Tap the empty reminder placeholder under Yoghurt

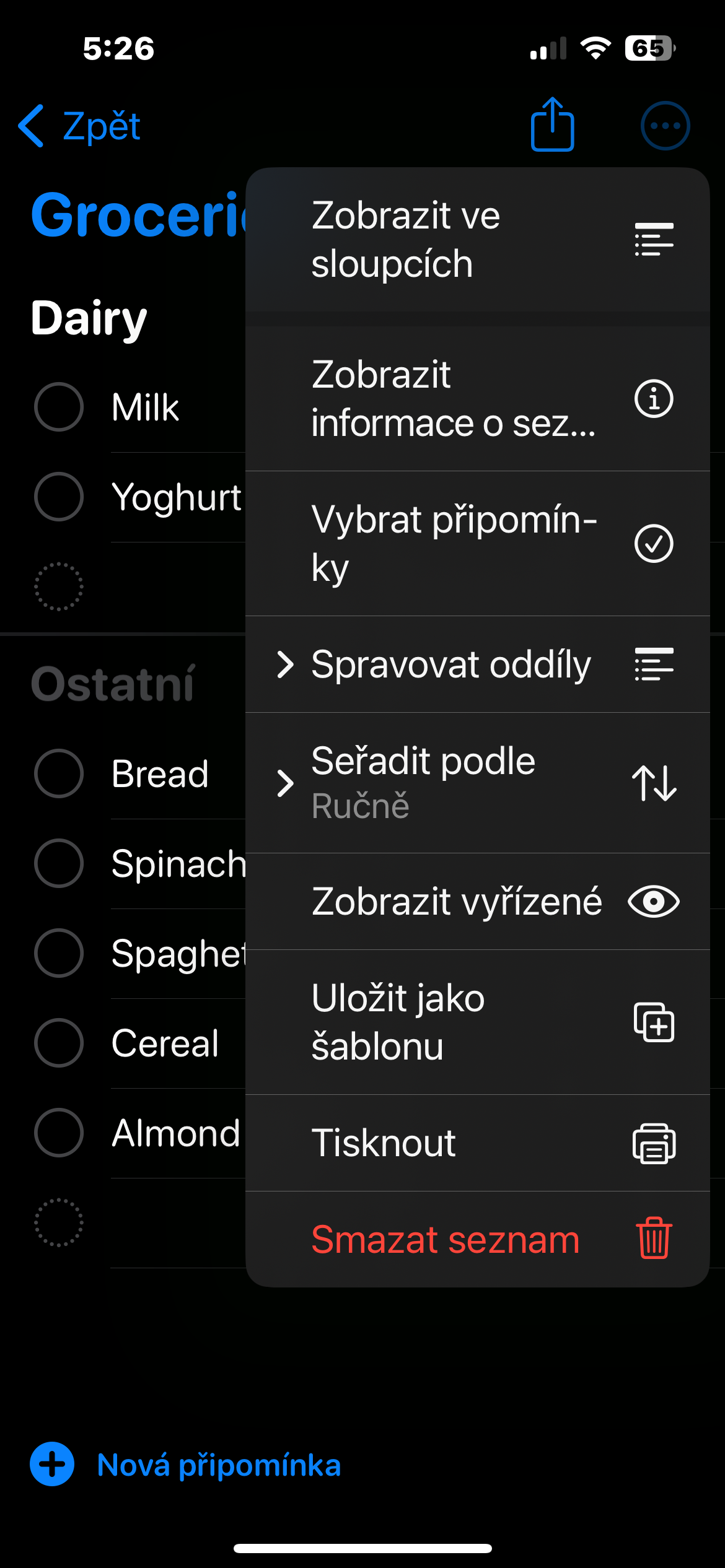(x=59, y=586)
